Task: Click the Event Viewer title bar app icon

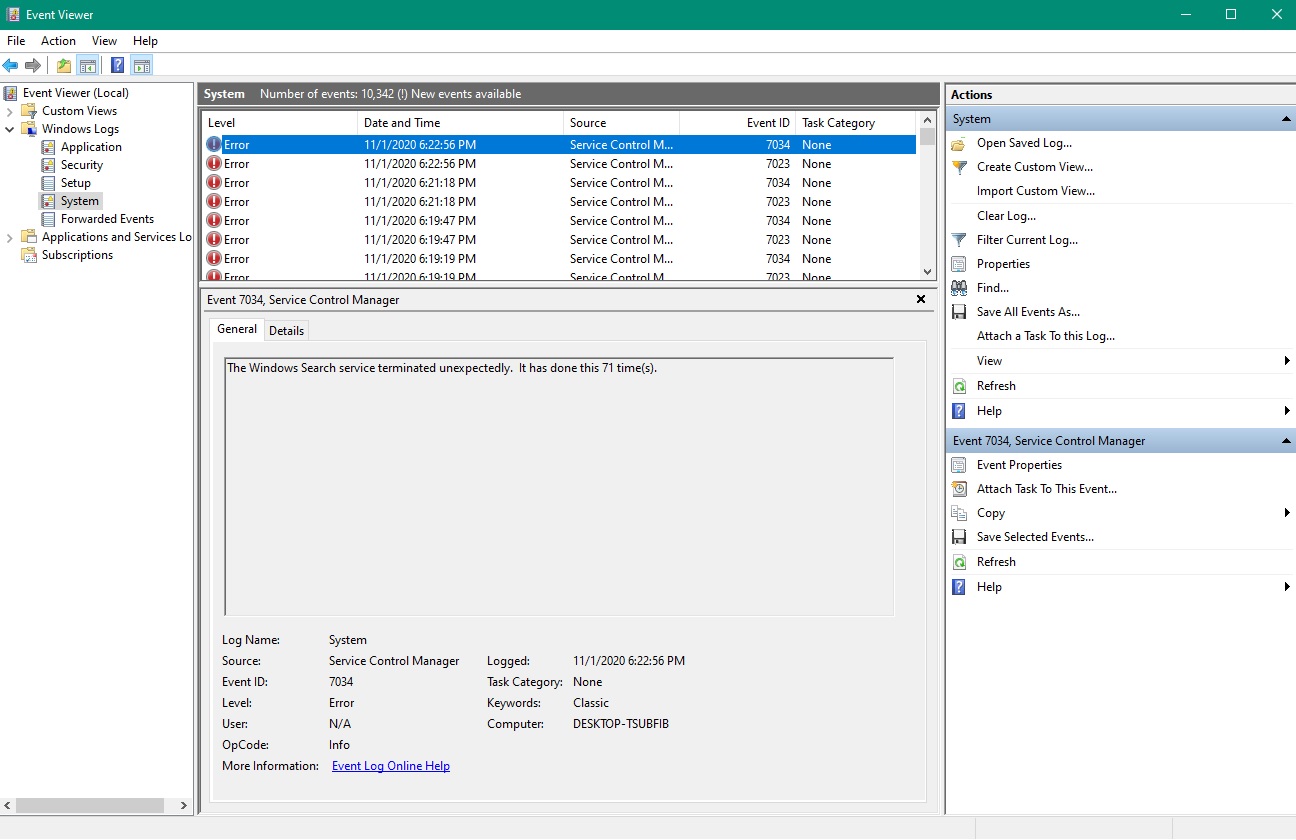Action: [x=12, y=15]
